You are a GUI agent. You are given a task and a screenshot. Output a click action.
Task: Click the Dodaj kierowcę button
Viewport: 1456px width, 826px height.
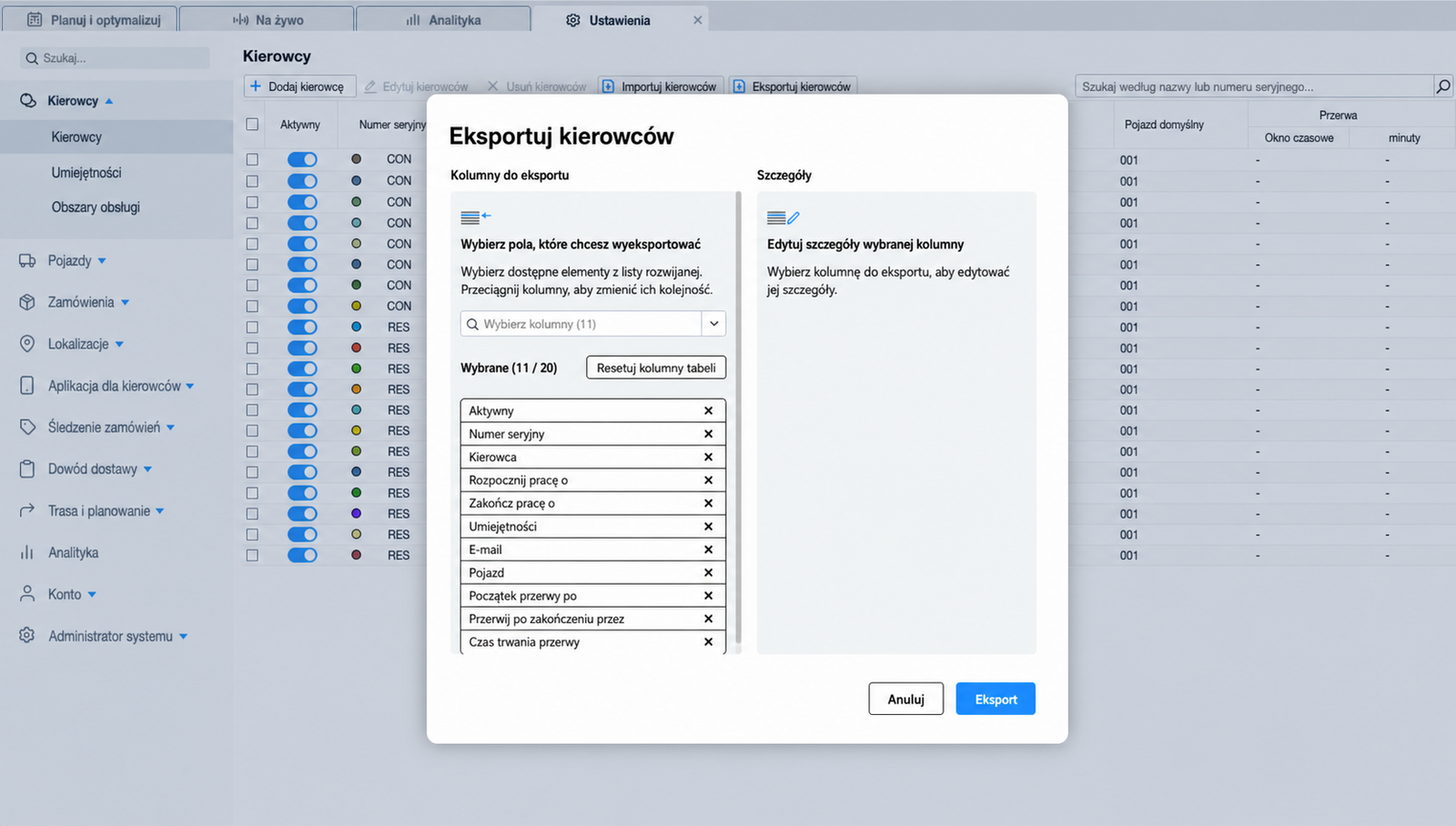[298, 86]
